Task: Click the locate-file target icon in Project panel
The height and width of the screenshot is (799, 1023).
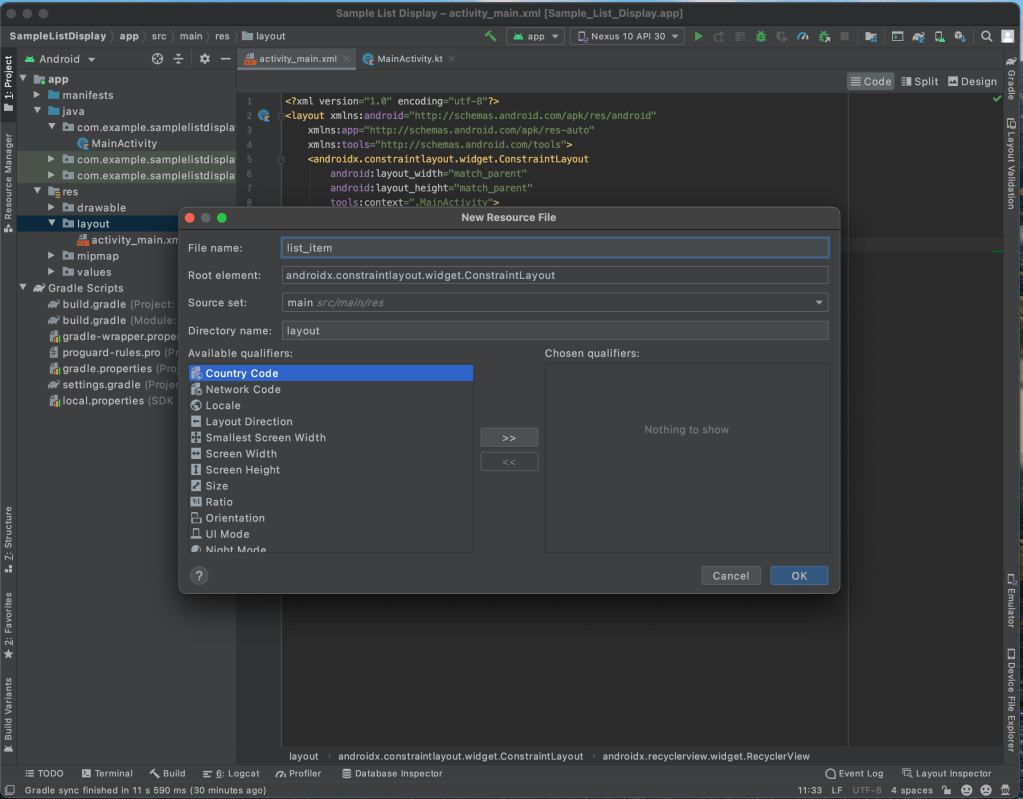Action: 157,59
